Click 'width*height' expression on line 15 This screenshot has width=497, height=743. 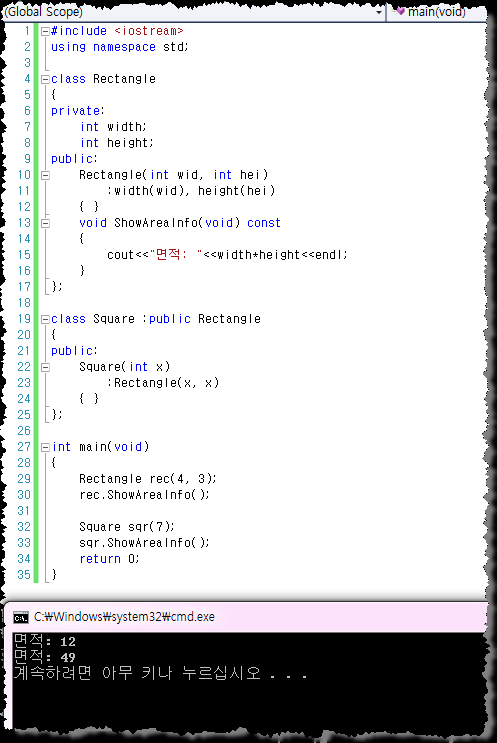click(258, 255)
